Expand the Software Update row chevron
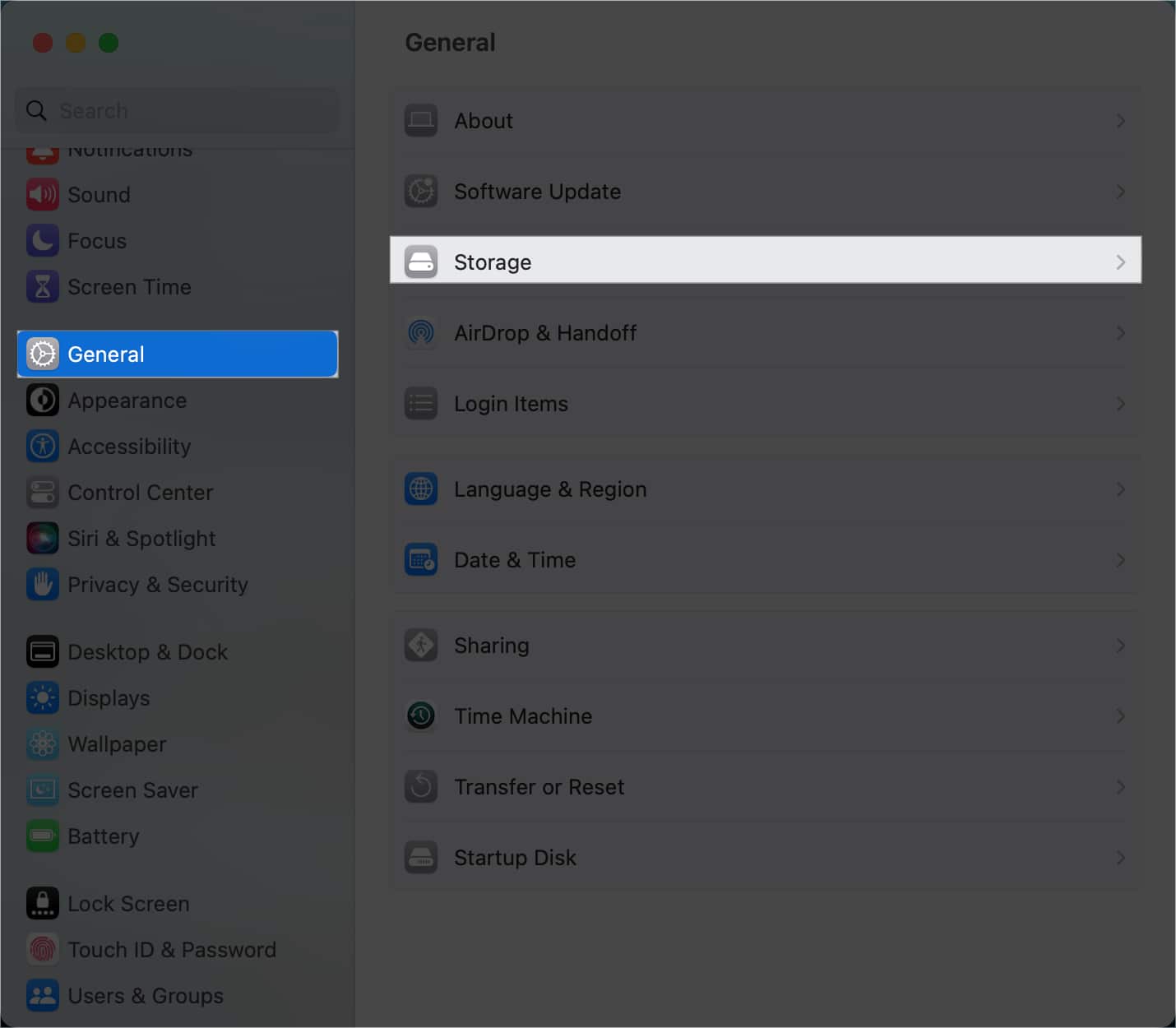The width and height of the screenshot is (1176, 1028). click(x=1120, y=192)
